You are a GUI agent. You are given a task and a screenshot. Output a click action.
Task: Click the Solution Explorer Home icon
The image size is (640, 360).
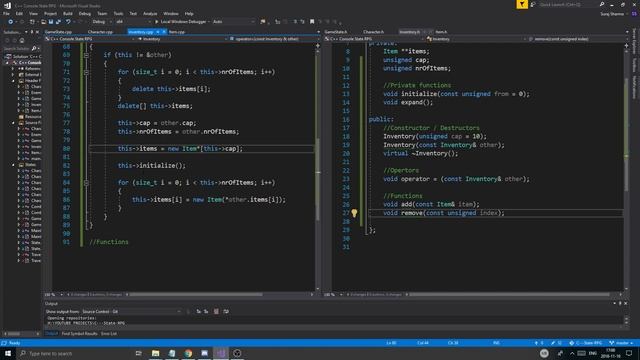pyautogui.click(x=22, y=40)
